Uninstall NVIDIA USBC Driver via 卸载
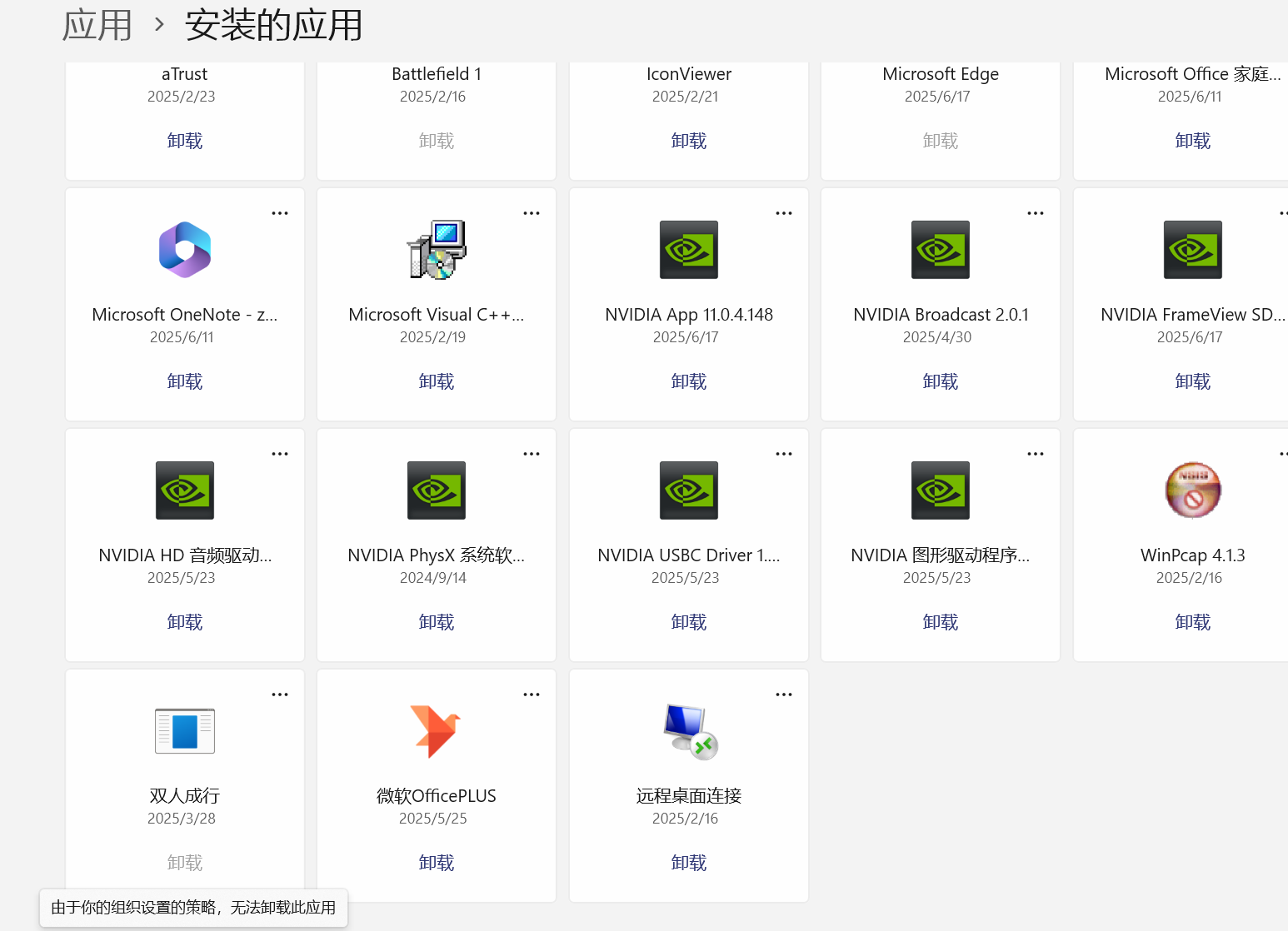The width and height of the screenshot is (1288, 931). (x=689, y=622)
